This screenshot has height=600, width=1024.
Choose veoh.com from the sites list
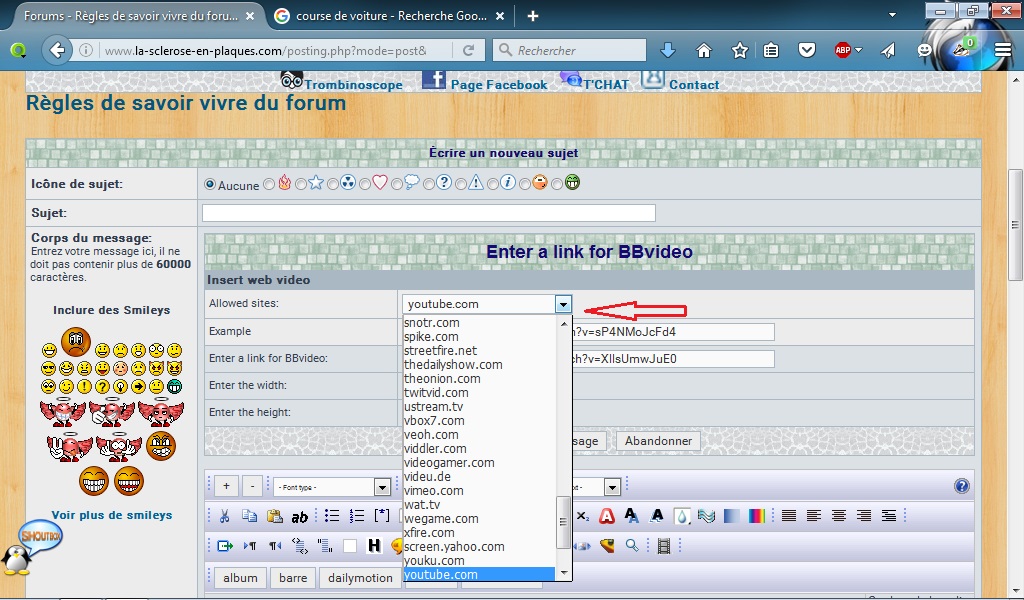click(479, 435)
